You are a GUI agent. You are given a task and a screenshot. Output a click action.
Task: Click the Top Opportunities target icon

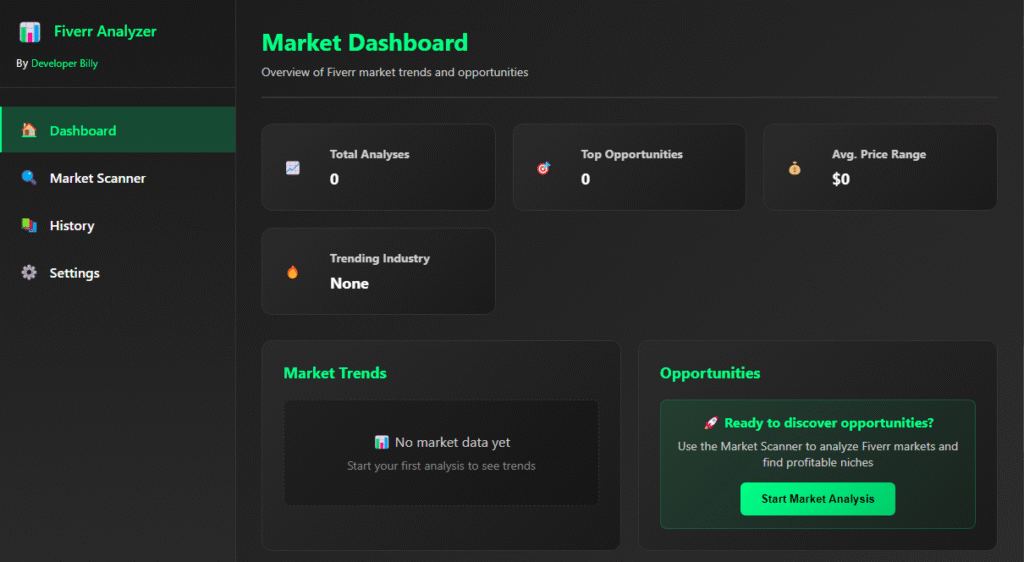pyautogui.click(x=543, y=168)
